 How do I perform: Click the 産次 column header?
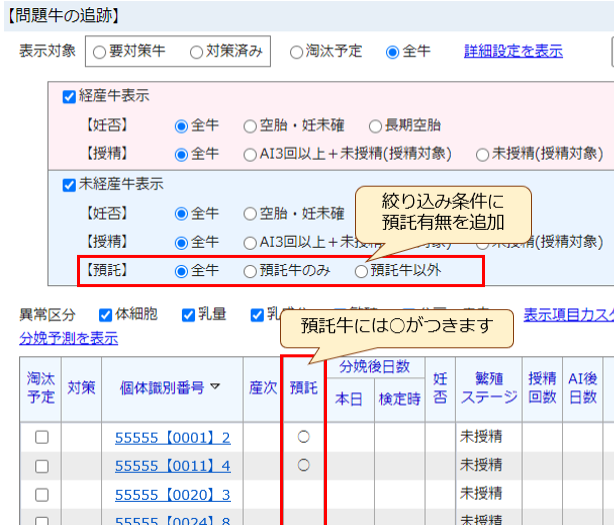point(263,388)
